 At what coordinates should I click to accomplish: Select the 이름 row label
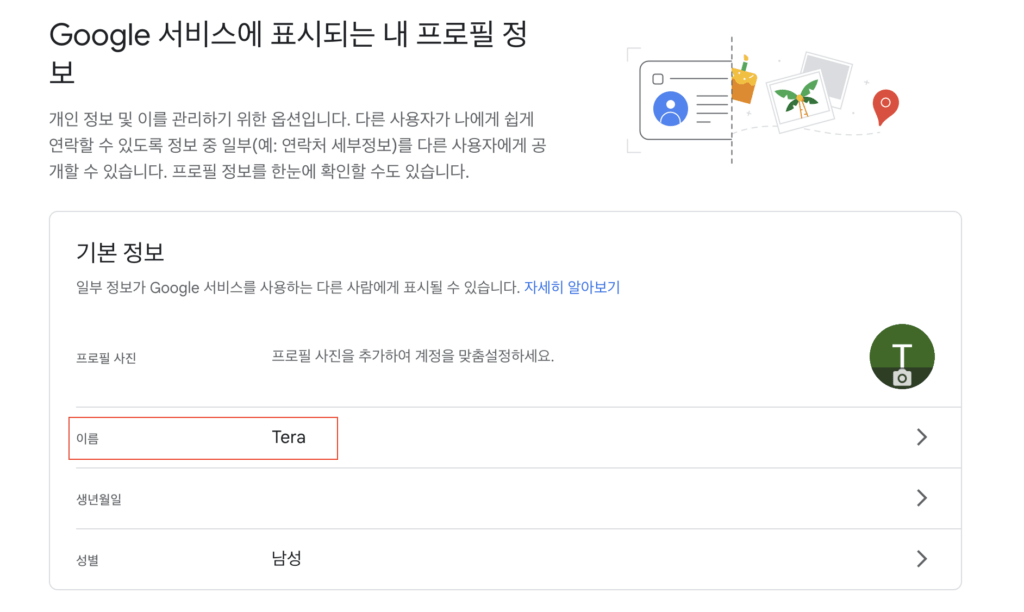tap(87, 438)
